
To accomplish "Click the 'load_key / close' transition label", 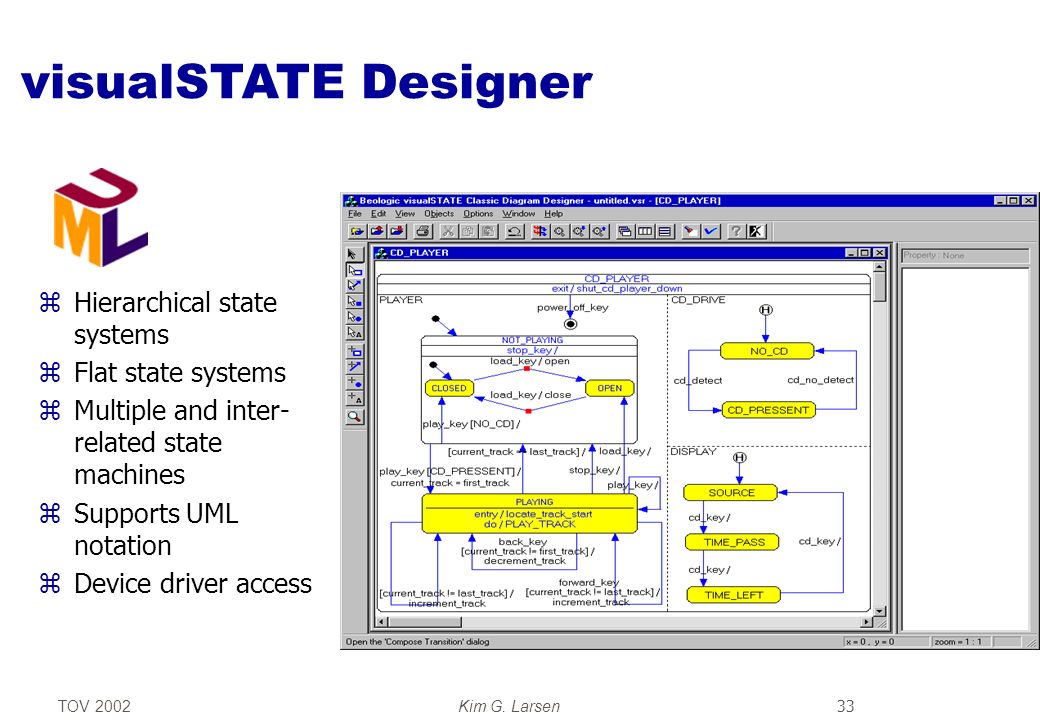I will click(x=531, y=394).
